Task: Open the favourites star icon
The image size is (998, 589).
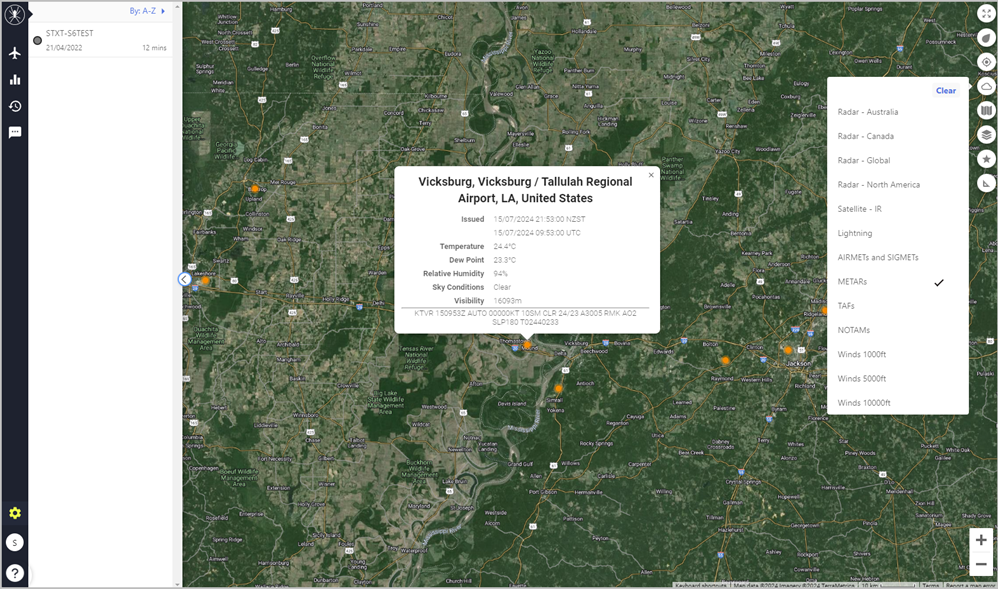Action: tap(986, 159)
